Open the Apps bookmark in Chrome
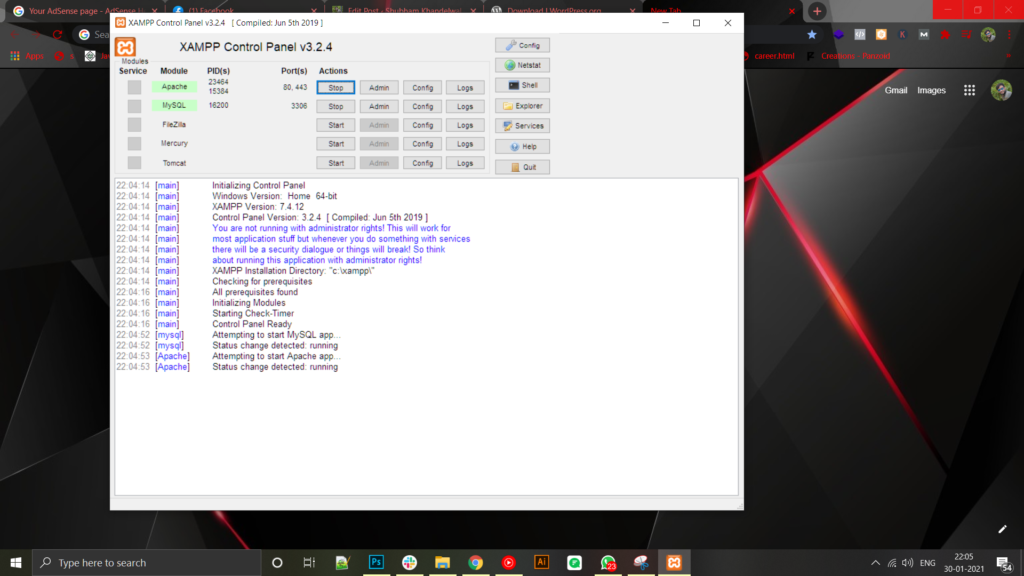 point(27,56)
